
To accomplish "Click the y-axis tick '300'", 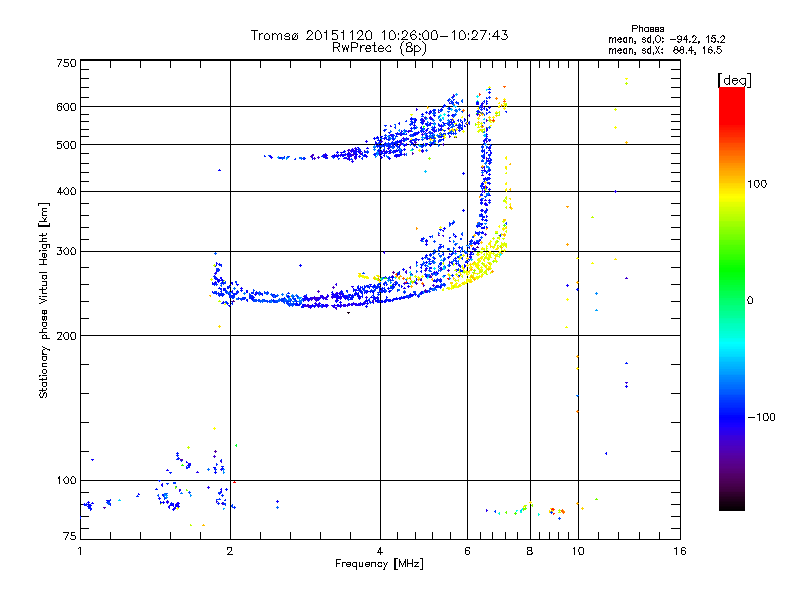I will coord(67,251).
